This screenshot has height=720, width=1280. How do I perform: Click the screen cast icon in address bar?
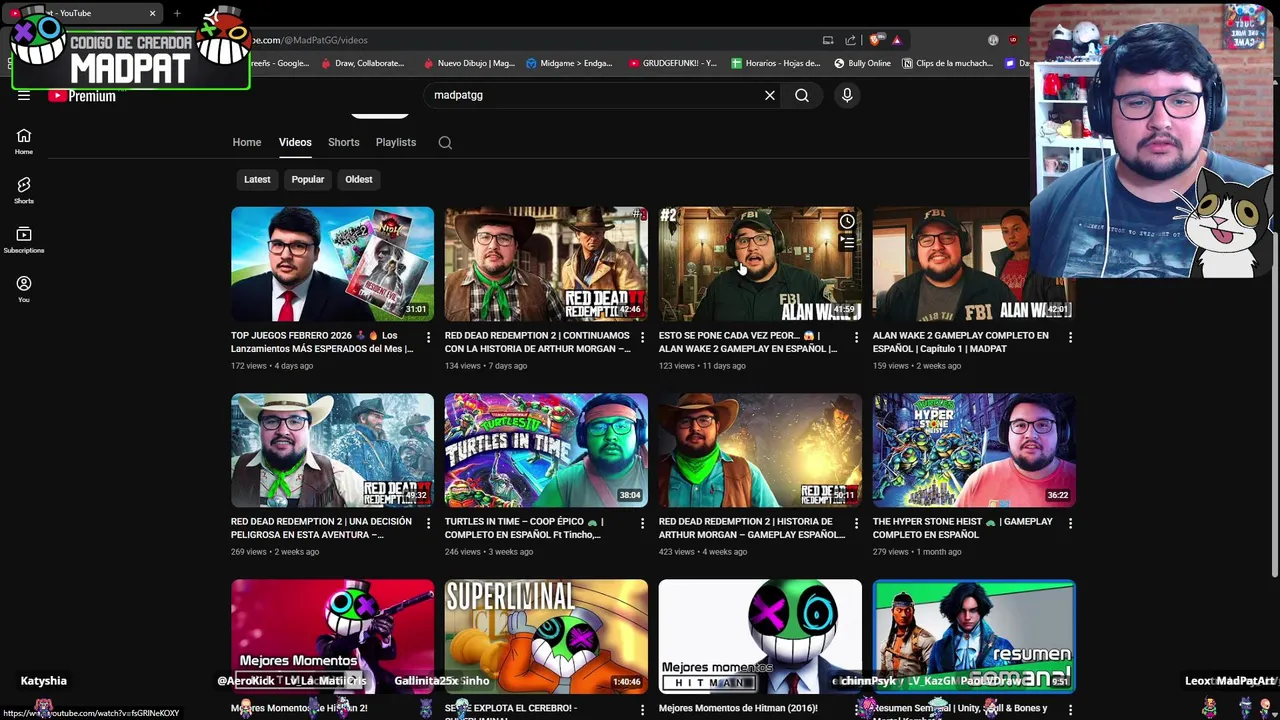pos(828,40)
